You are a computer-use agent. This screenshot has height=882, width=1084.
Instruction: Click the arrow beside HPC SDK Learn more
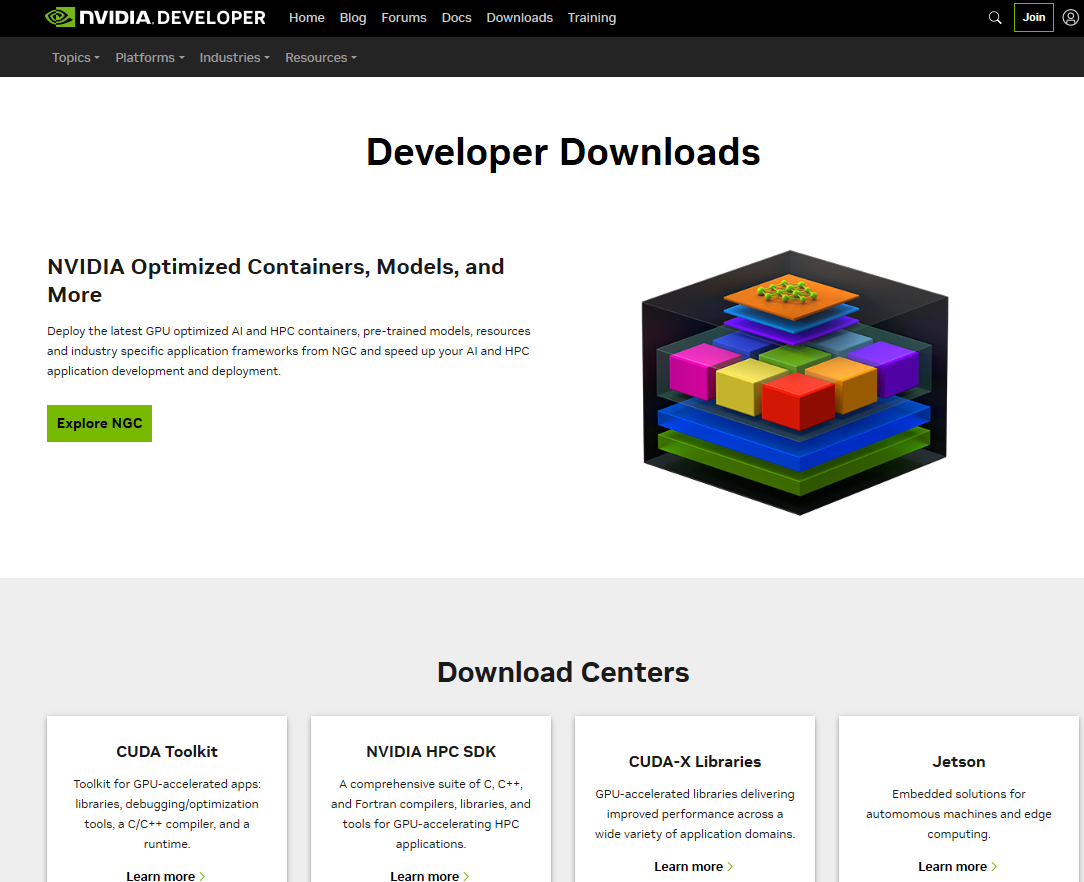[x=466, y=876]
